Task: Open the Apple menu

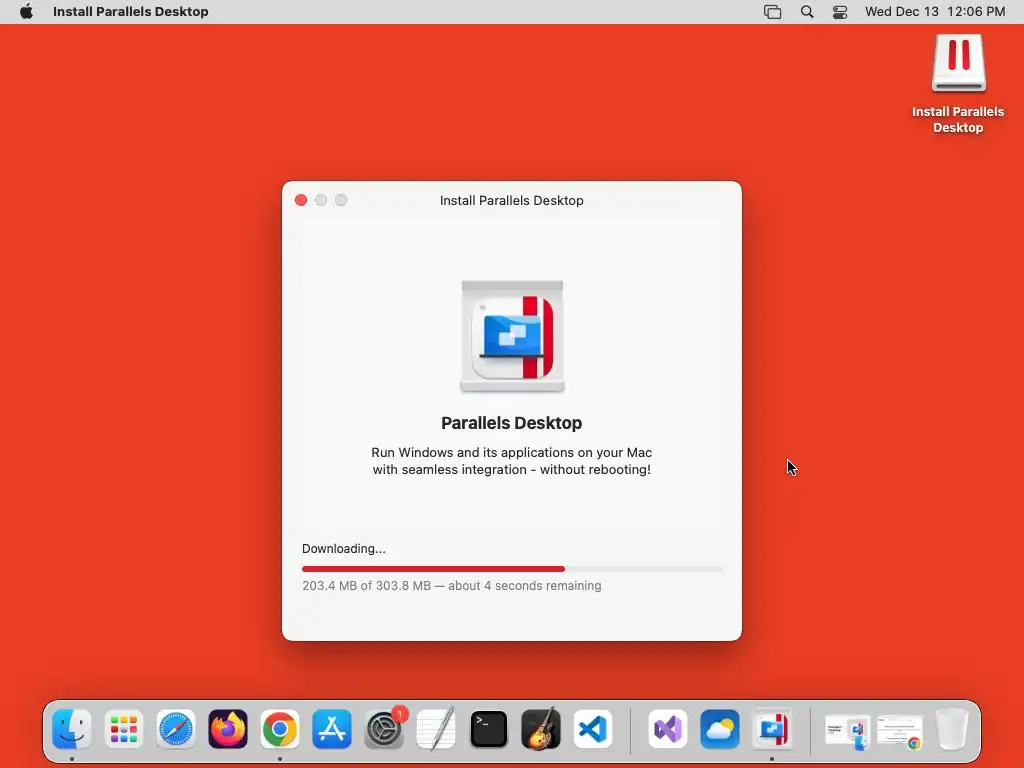Action: point(26,12)
